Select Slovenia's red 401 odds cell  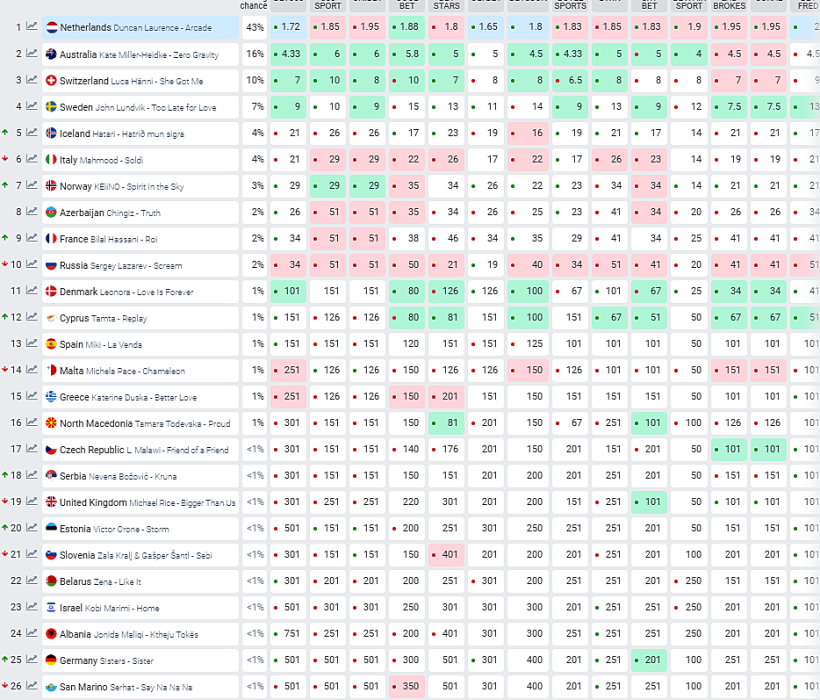click(446, 555)
